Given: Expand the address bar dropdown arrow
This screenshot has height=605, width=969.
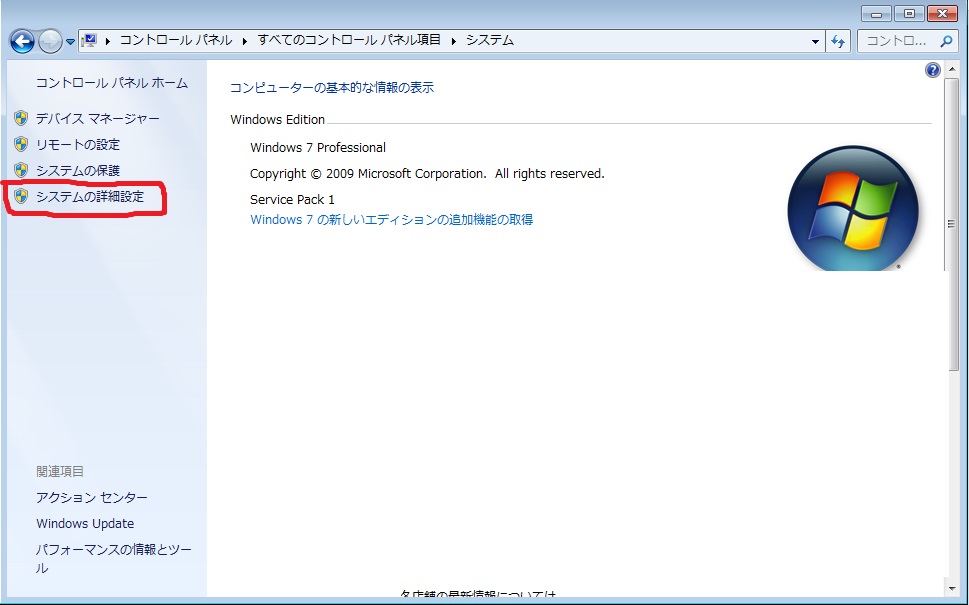Looking at the screenshot, I should (815, 40).
